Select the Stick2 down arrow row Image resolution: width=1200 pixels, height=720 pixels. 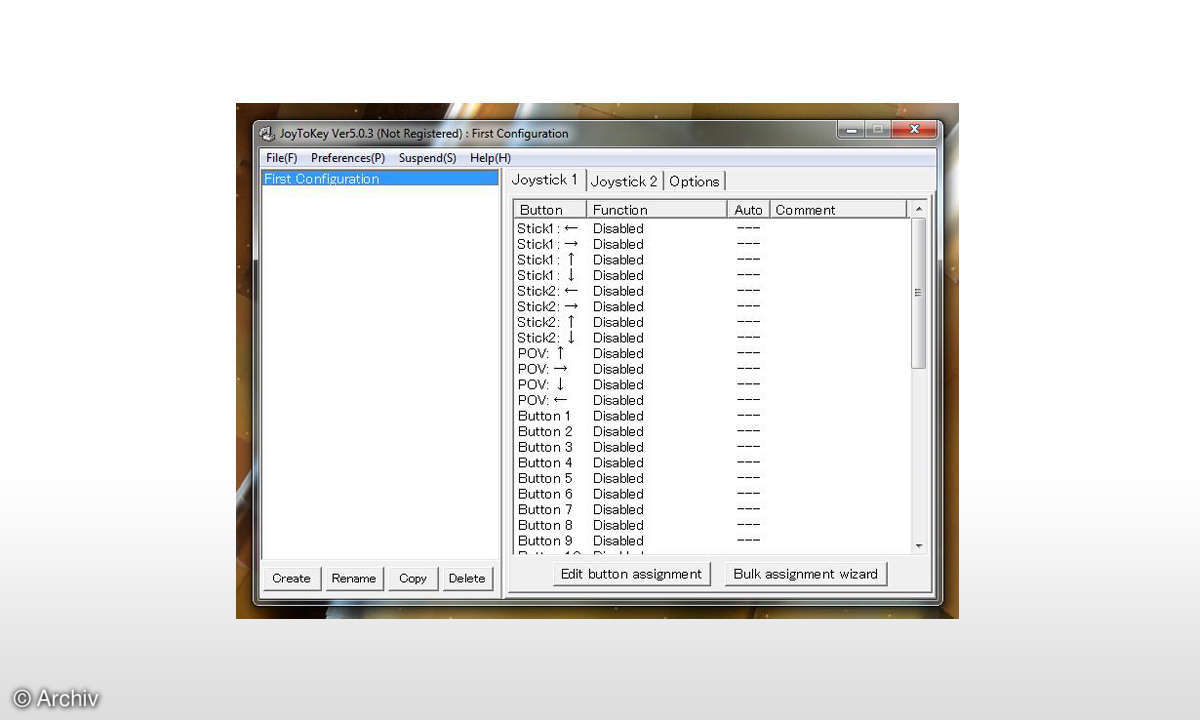pos(712,338)
